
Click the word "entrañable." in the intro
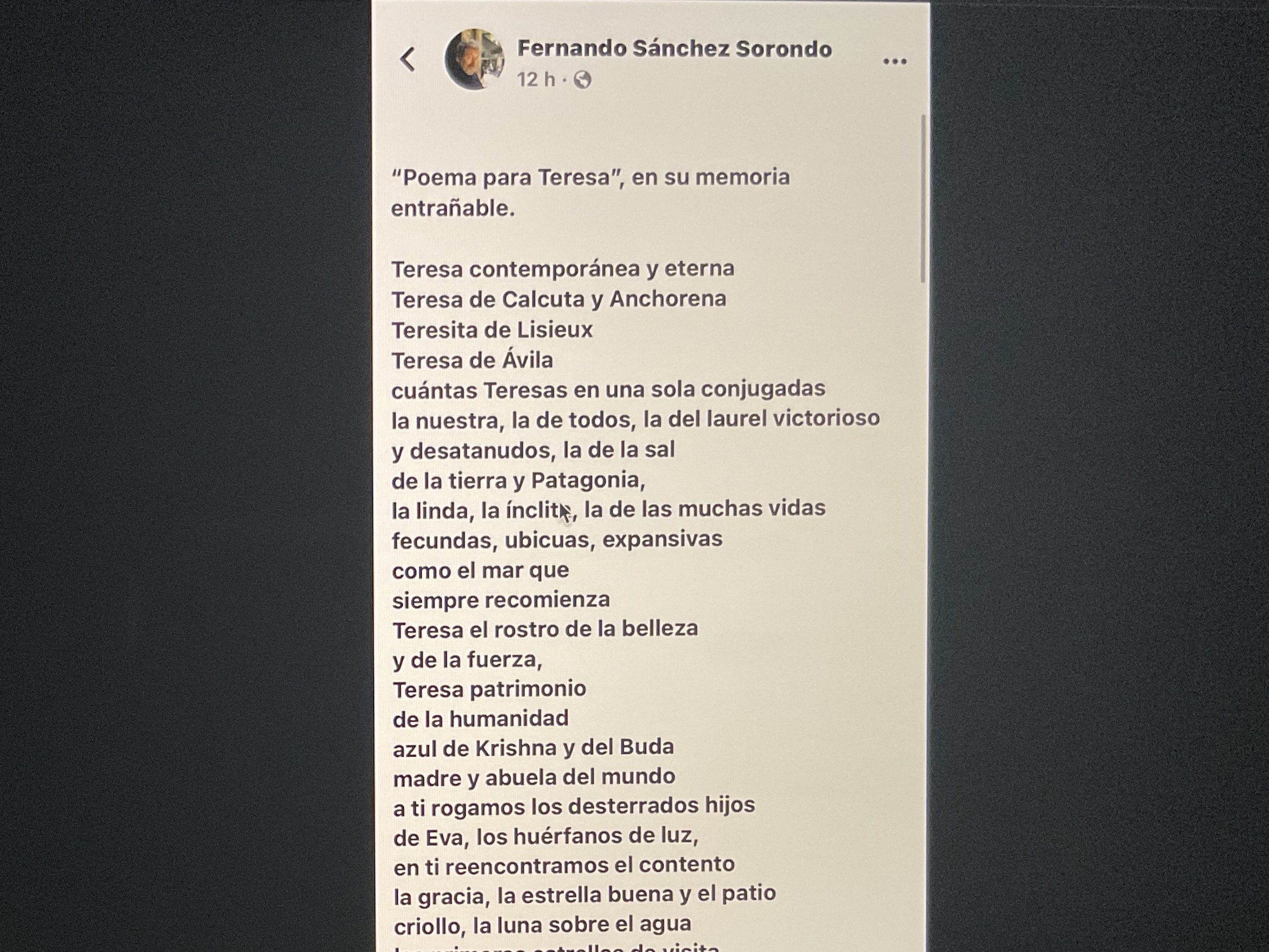453,208
